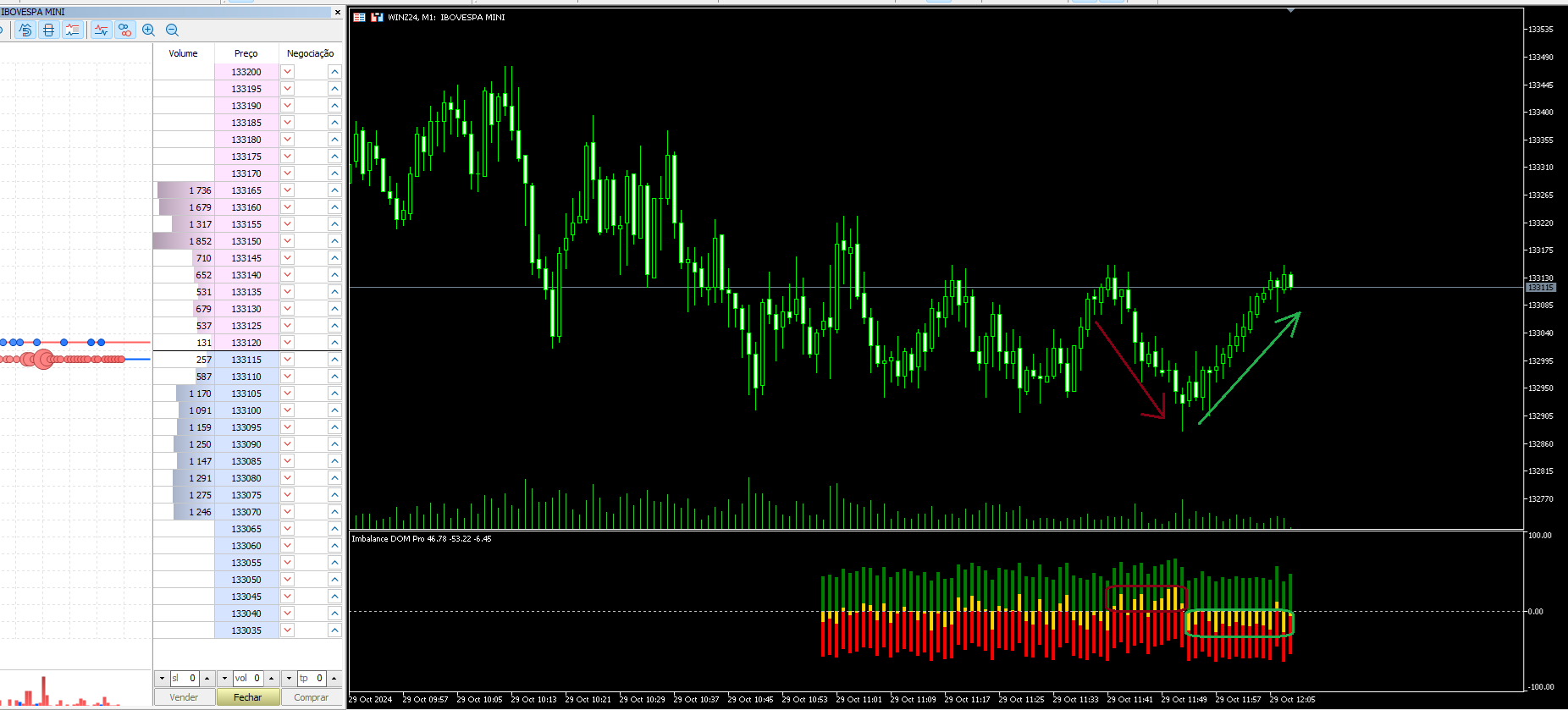The width and height of the screenshot is (1568, 710).
Task: Toggle the price grouping cylinder icon
Action: click(x=49, y=30)
